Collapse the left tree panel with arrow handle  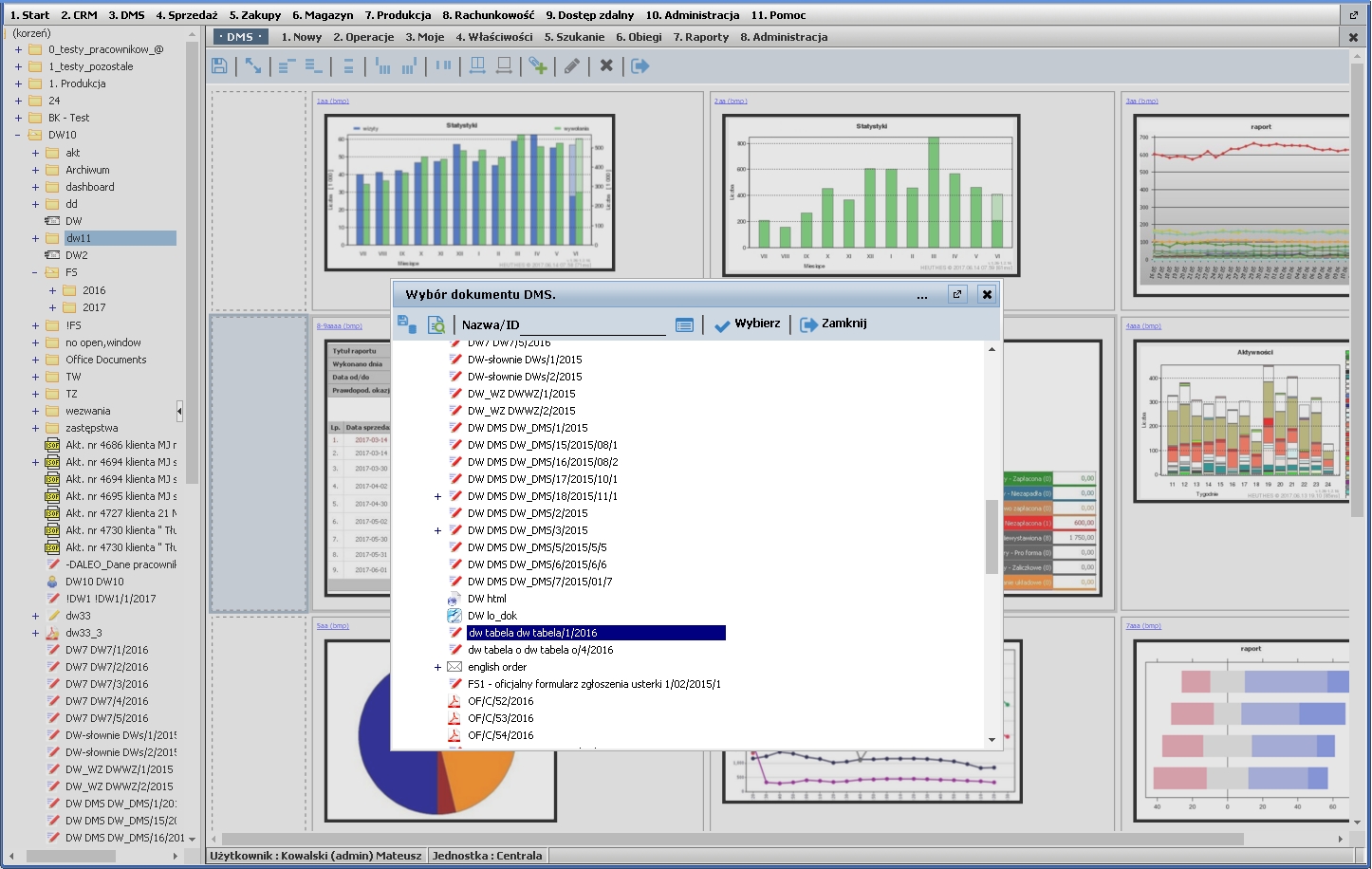tap(179, 411)
